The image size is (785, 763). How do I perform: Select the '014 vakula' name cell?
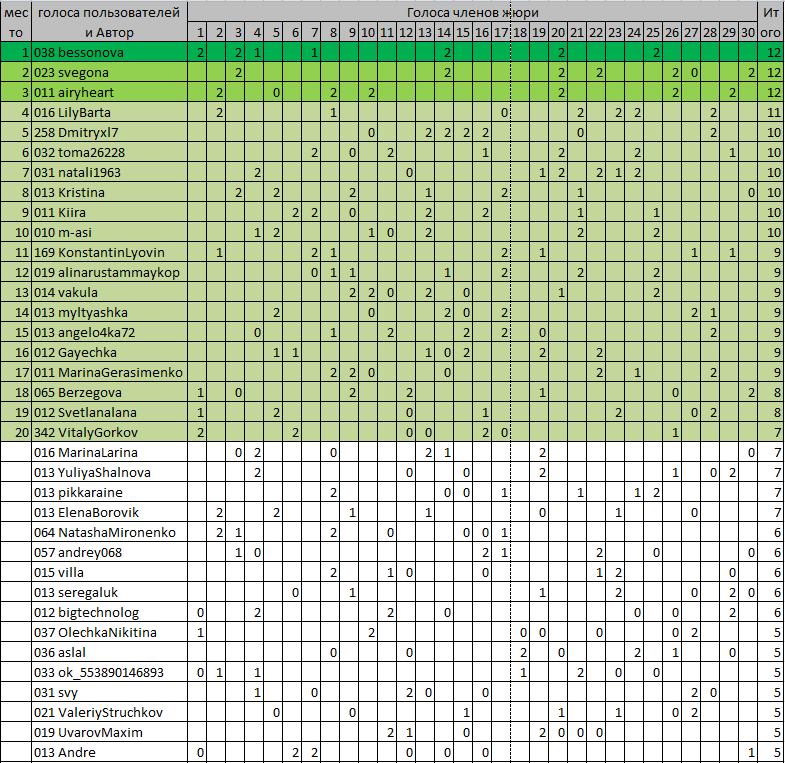pos(109,293)
